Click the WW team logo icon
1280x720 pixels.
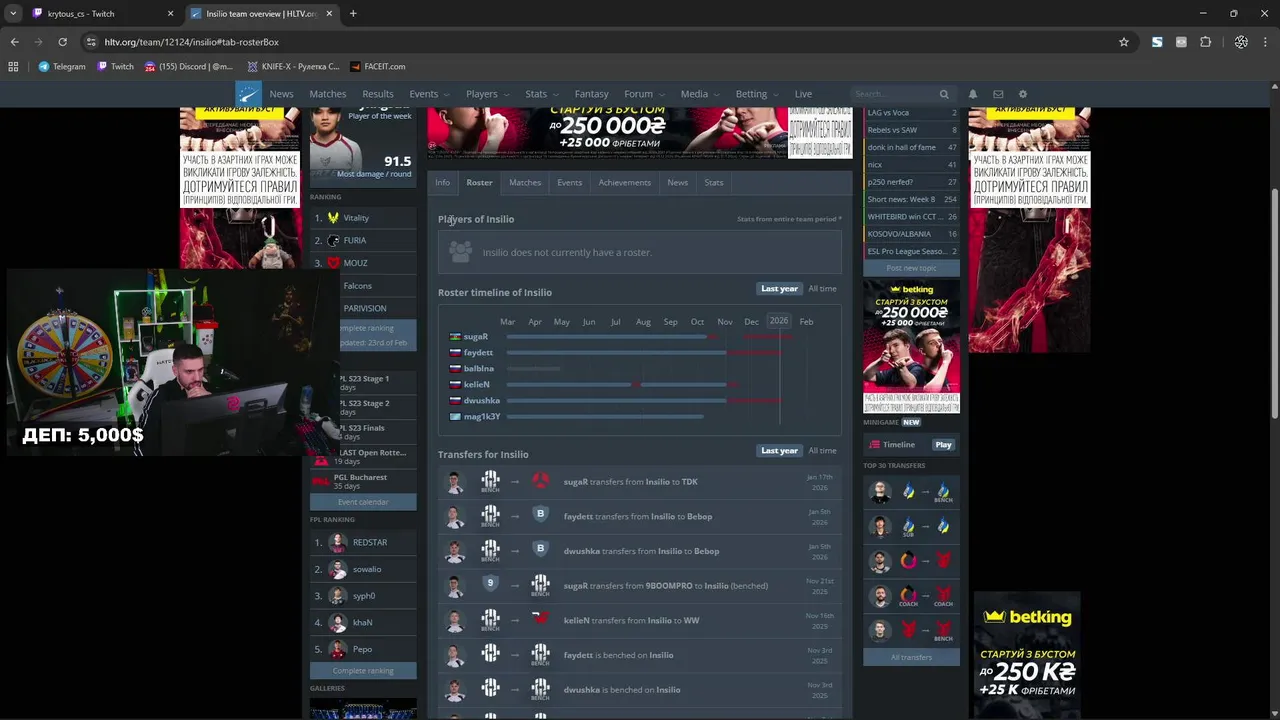click(540, 618)
